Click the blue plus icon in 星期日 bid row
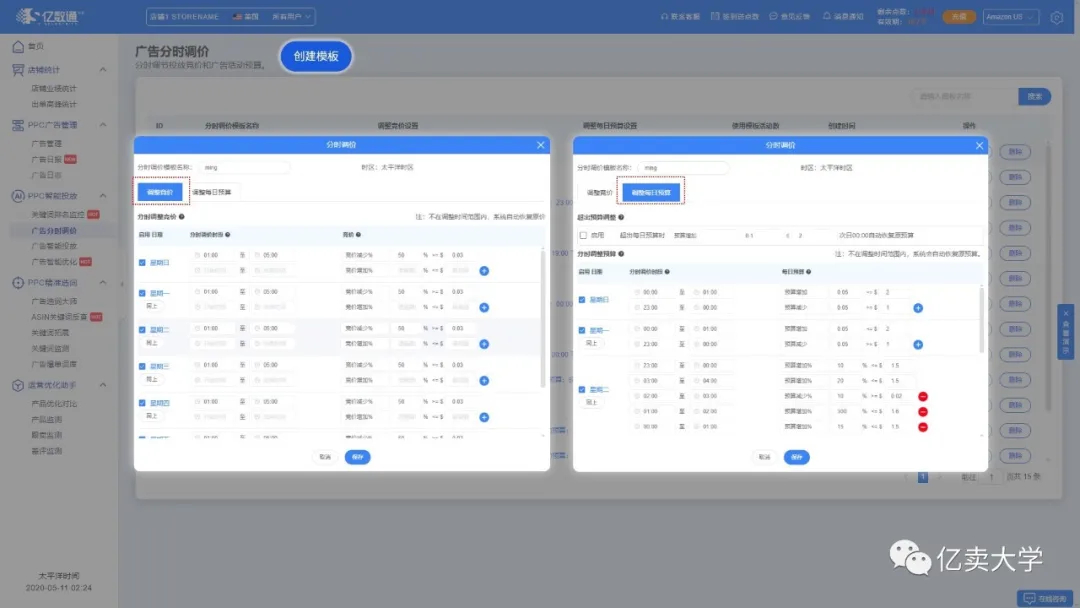 click(484, 271)
